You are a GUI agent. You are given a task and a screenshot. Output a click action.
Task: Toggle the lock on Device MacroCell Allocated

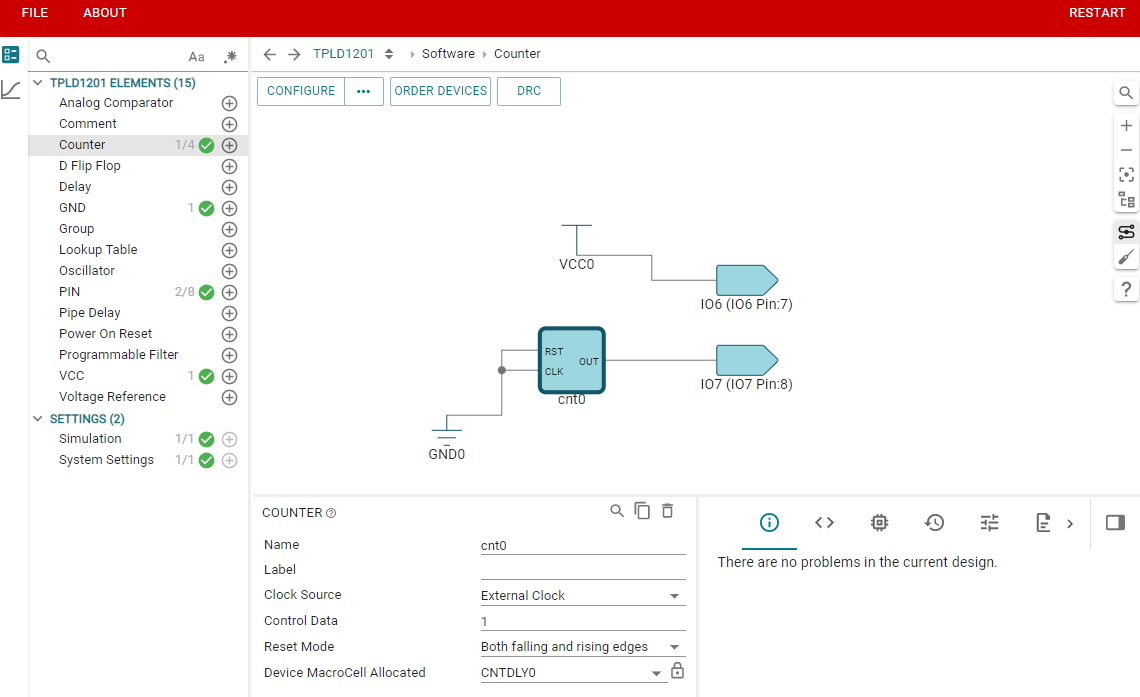(x=677, y=670)
